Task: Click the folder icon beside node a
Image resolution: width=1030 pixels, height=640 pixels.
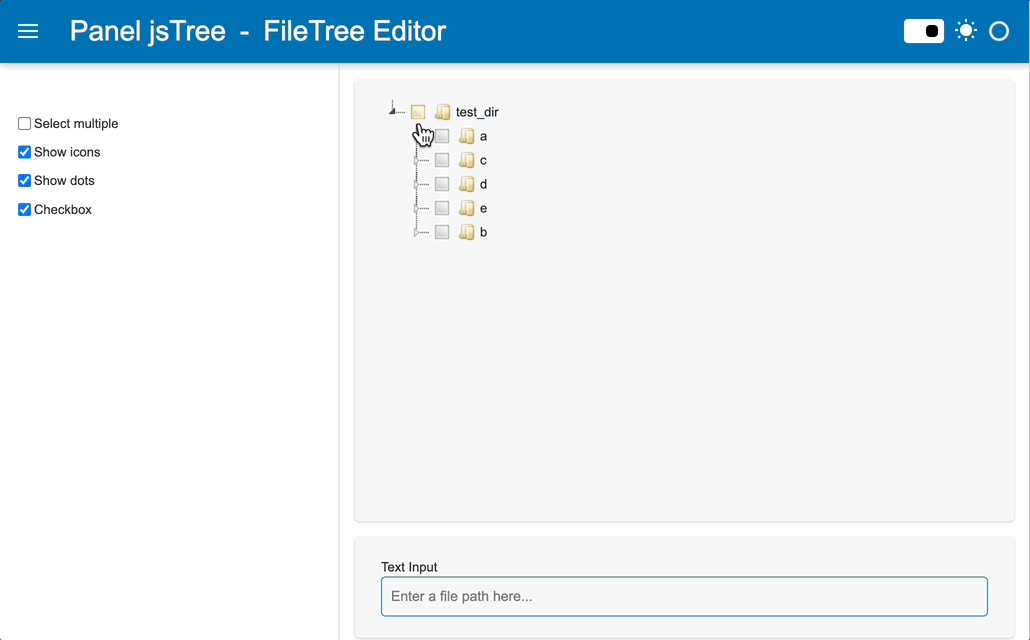Action: (466, 135)
